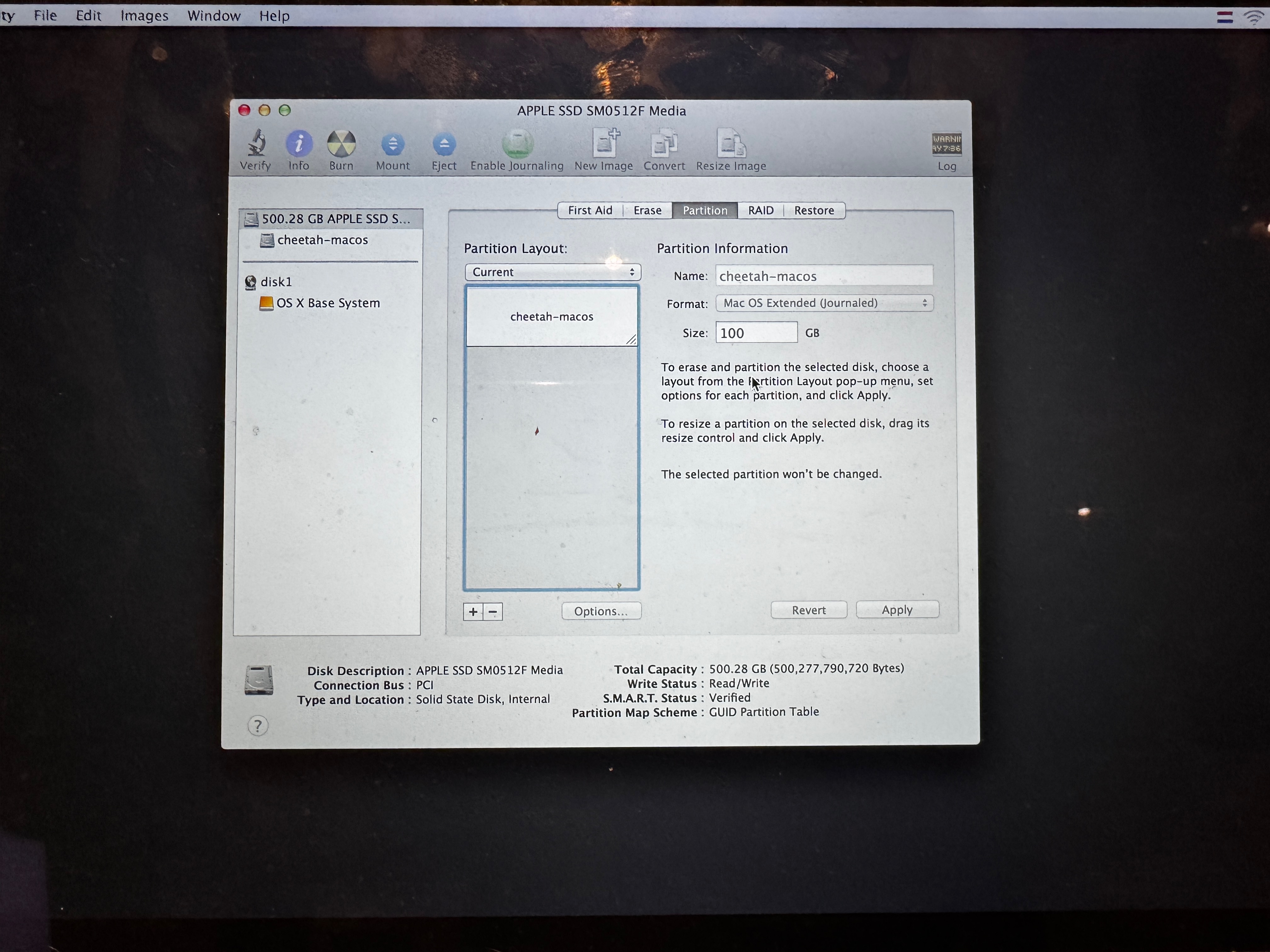Screen dimensions: 1270x952
Task: Add a partition with plus button
Action: 473,612
